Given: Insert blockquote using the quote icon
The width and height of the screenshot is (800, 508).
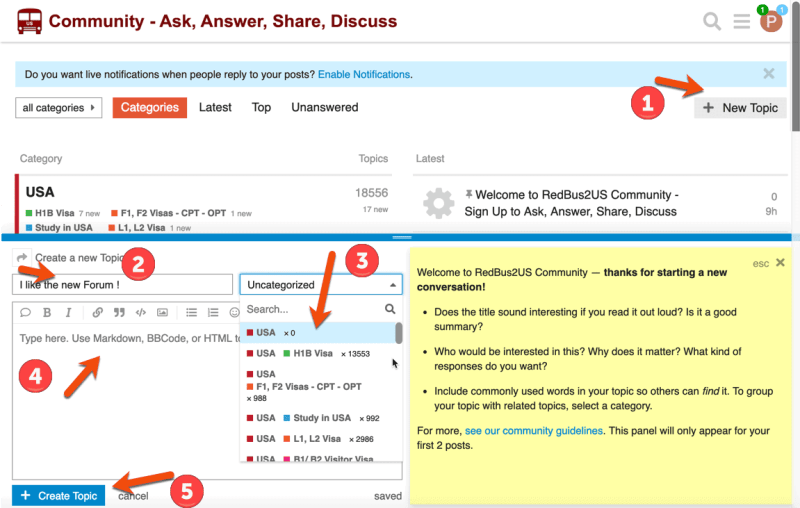Looking at the screenshot, I should (119, 313).
